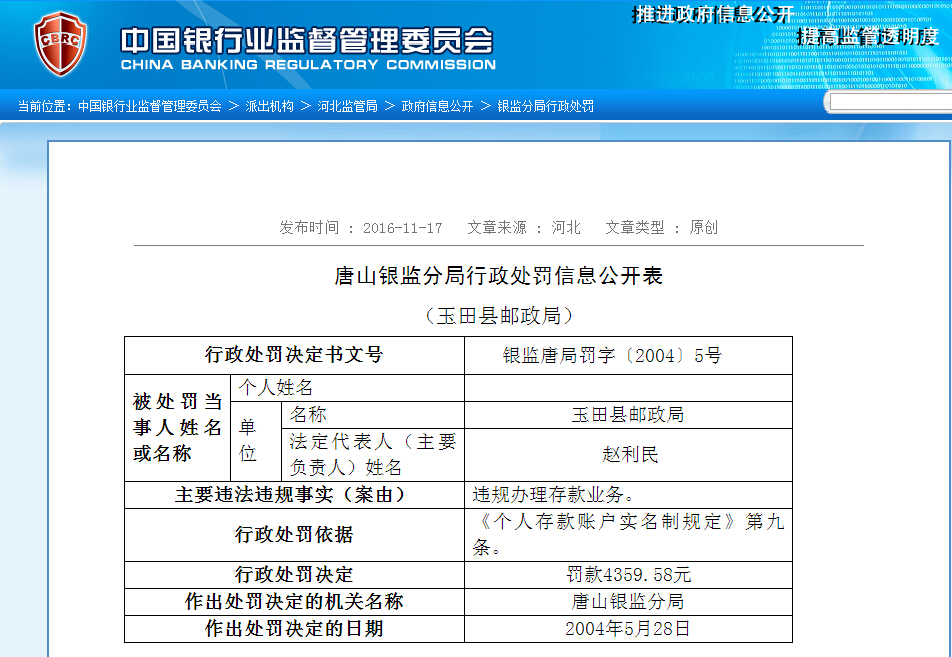Open 中国银行业监督管理委员会 breadcrumb link

150,106
